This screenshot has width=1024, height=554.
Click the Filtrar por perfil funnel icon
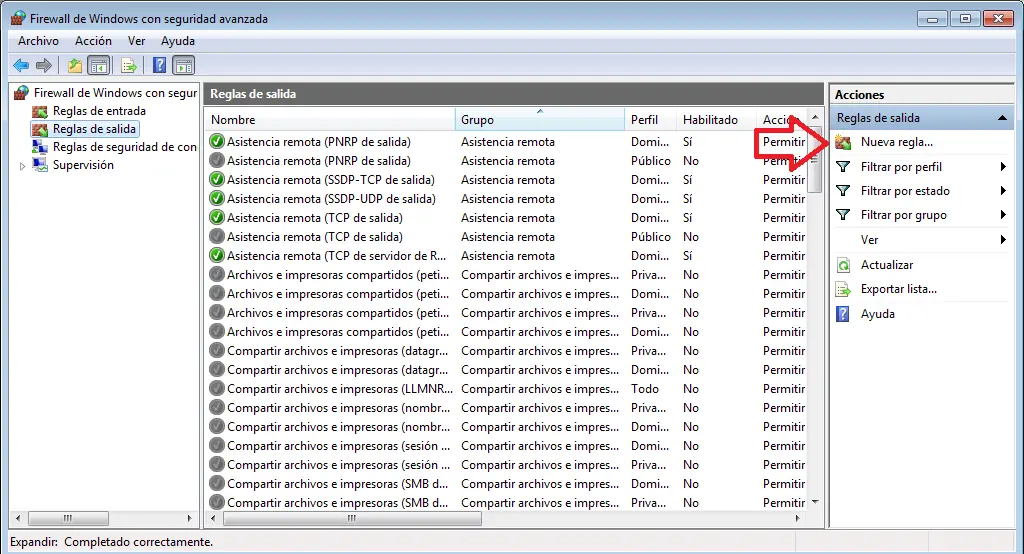(x=843, y=167)
